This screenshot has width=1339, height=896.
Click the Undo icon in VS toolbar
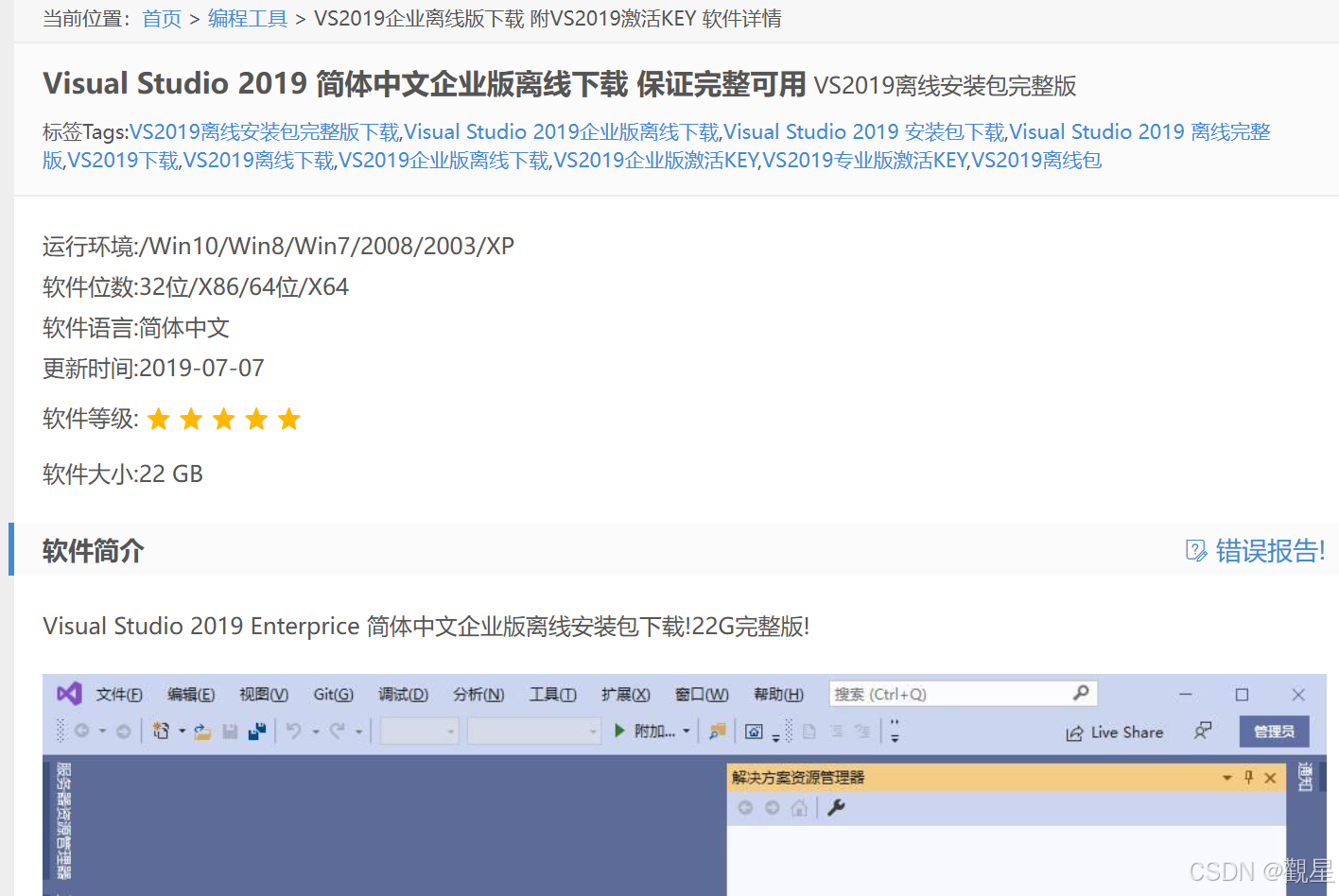(x=294, y=731)
